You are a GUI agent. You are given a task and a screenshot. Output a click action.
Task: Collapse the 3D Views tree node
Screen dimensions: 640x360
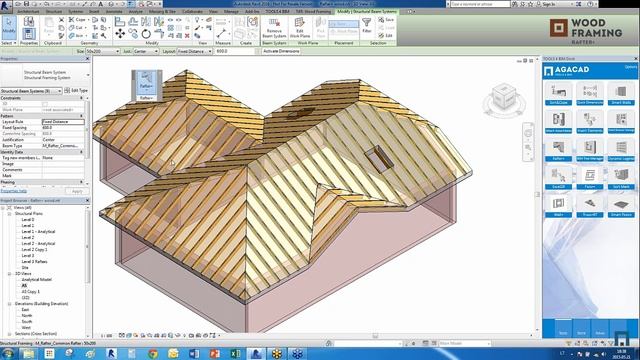[x=9, y=273]
